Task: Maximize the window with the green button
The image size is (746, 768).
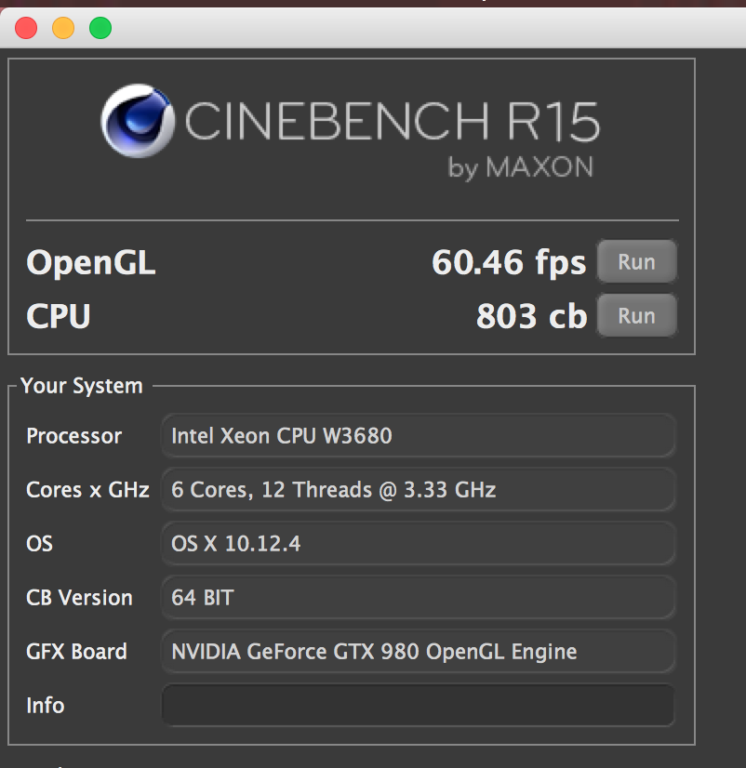Action: coord(100,28)
